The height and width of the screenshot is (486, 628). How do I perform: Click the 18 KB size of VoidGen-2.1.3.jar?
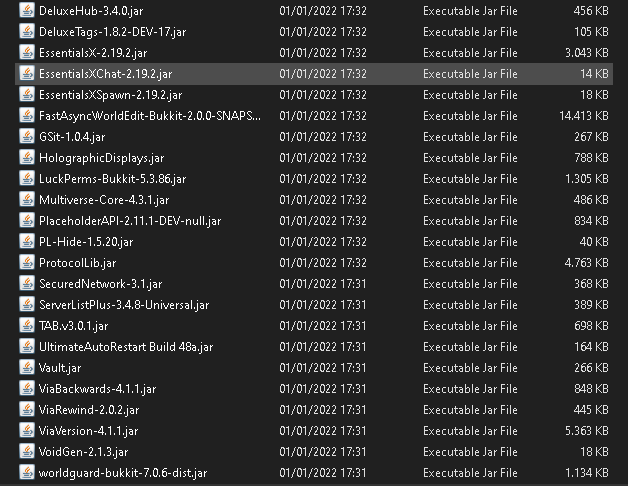[x=594, y=452]
